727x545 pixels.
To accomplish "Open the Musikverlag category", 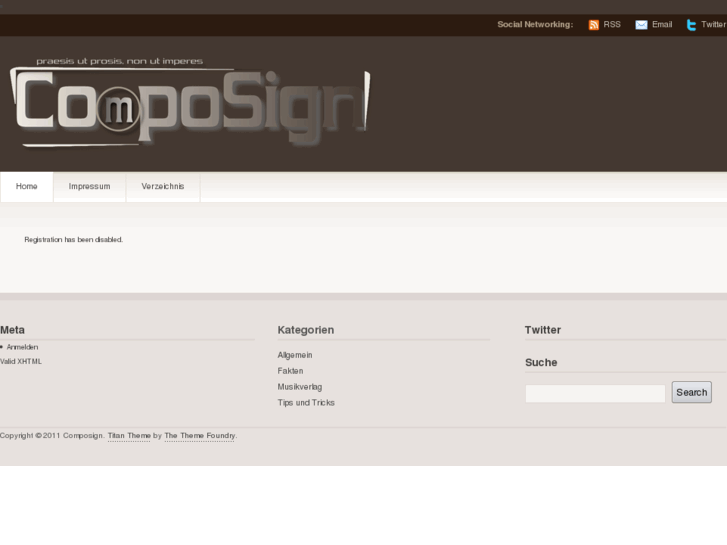I will click(x=300, y=387).
